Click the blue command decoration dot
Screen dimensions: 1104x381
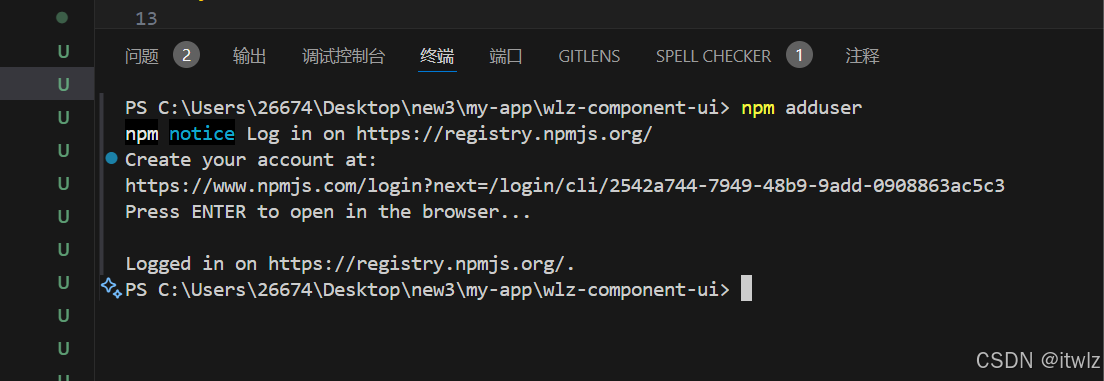point(111,159)
